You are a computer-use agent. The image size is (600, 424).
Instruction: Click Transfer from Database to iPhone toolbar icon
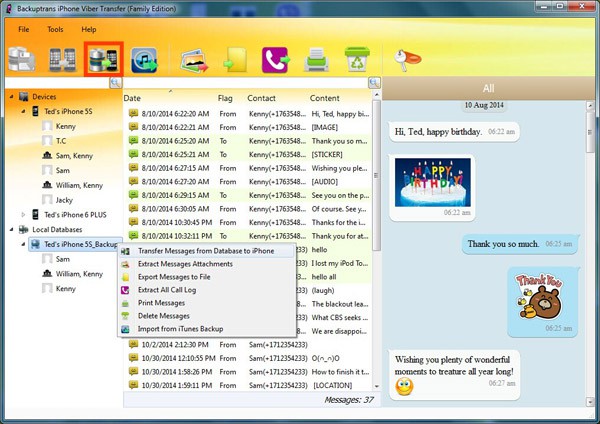tap(103, 60)
